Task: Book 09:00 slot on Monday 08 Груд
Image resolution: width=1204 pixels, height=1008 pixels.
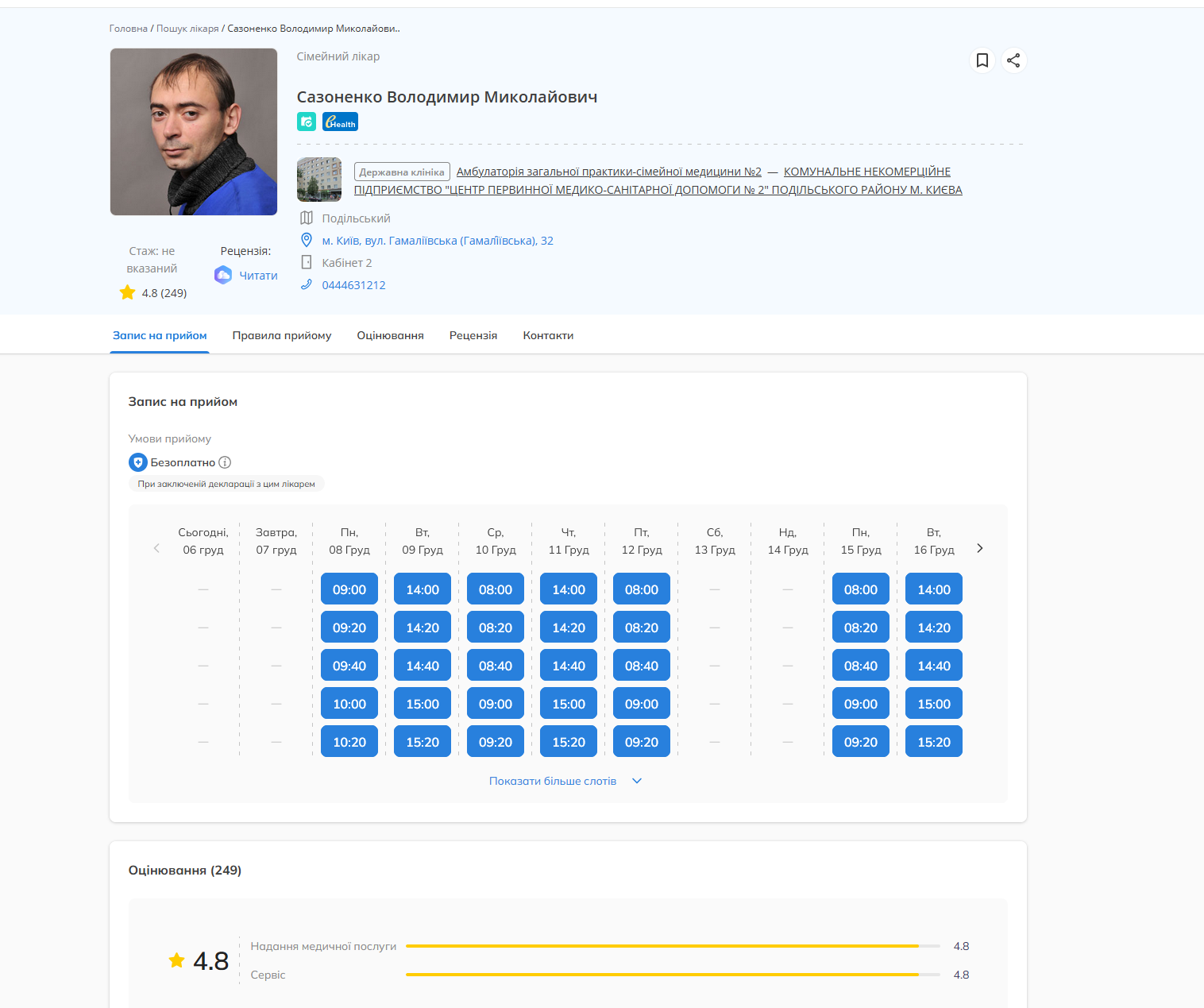Action: click(x=349, y=589)
